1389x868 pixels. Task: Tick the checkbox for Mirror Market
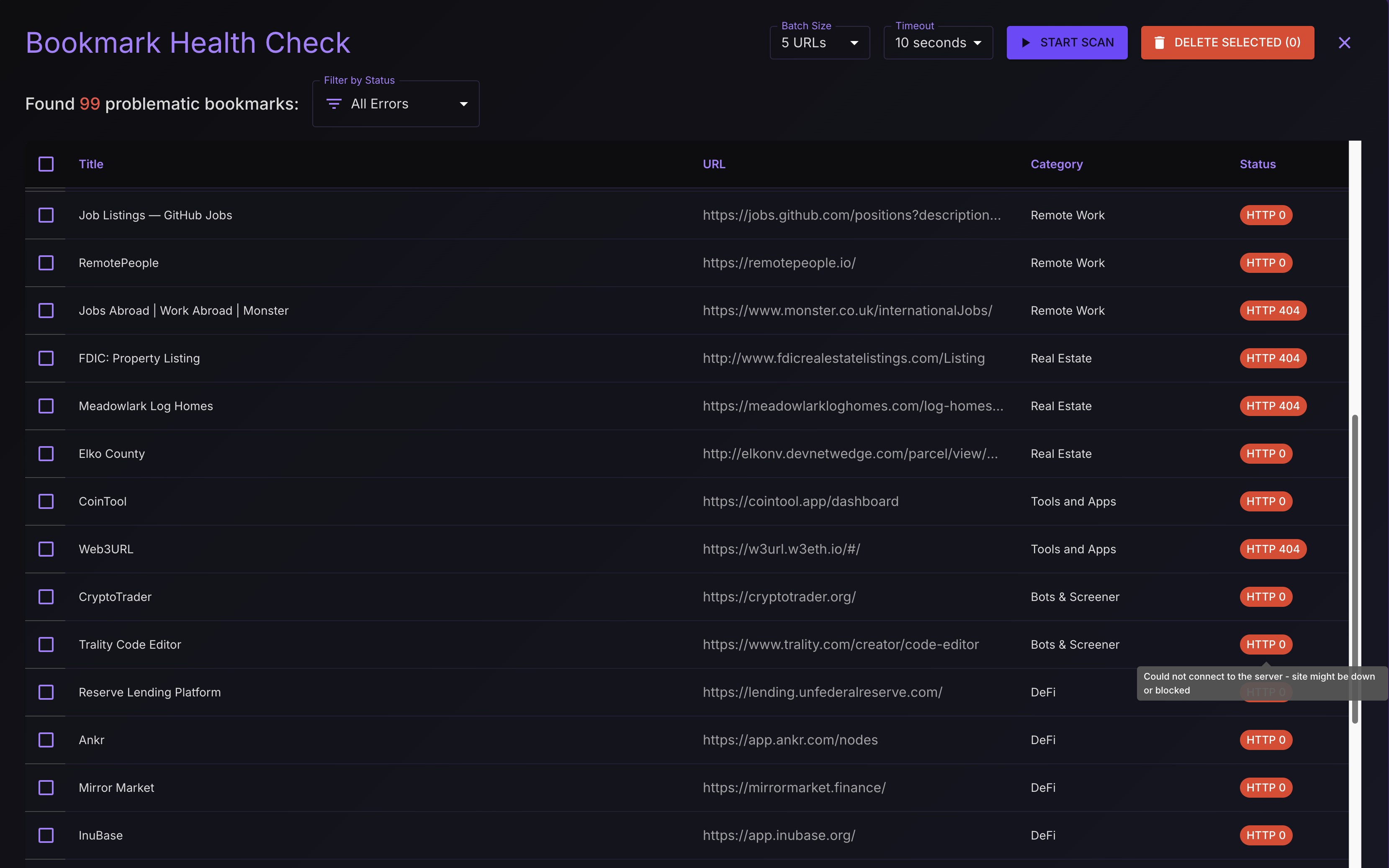click(46, 788)
